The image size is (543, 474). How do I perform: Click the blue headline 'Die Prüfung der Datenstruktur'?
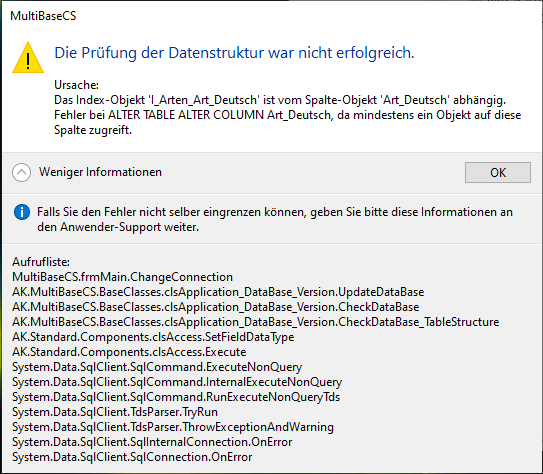[234, 53]
